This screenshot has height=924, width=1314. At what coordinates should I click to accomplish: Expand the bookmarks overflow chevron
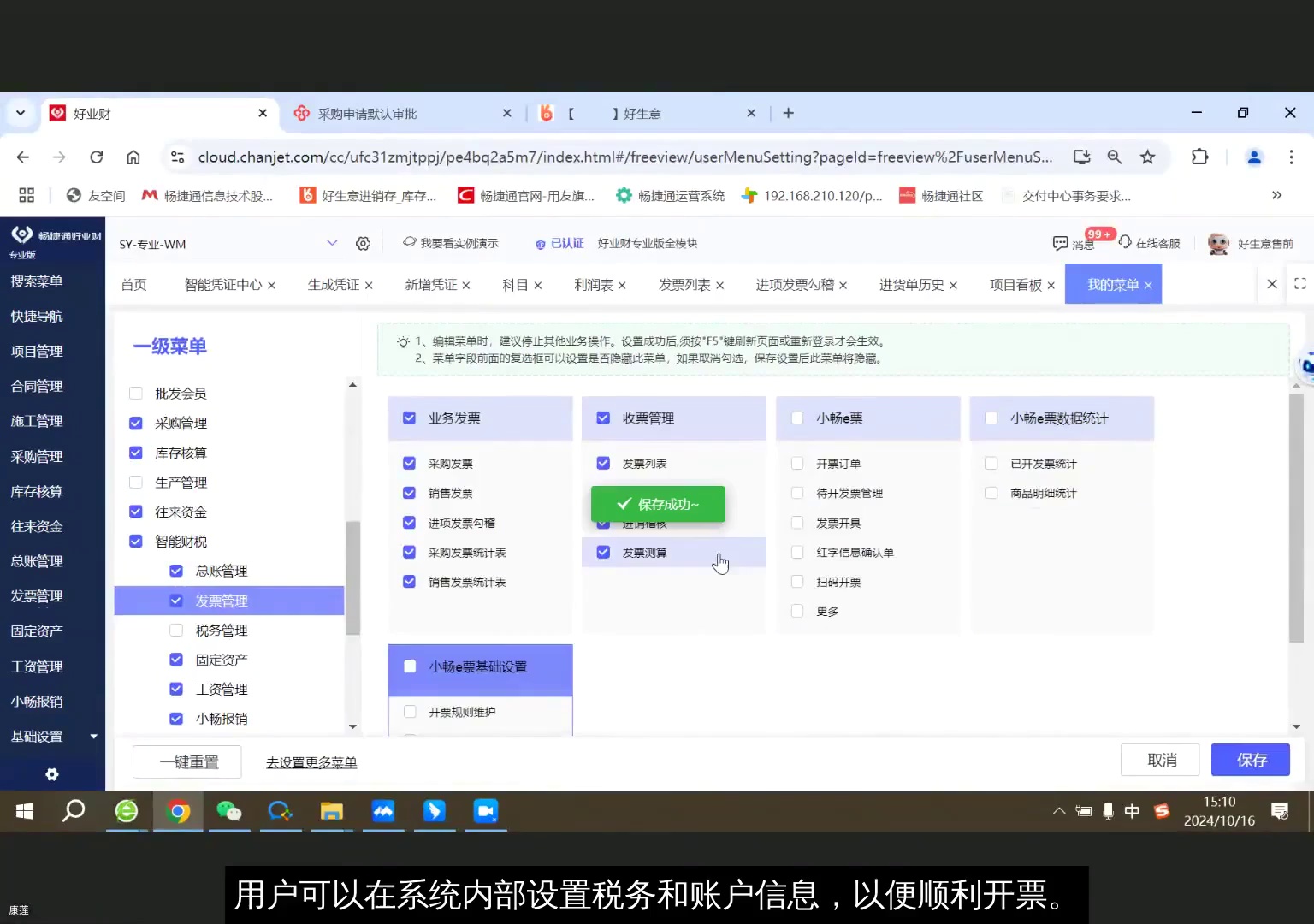[x=1278, y=195]
